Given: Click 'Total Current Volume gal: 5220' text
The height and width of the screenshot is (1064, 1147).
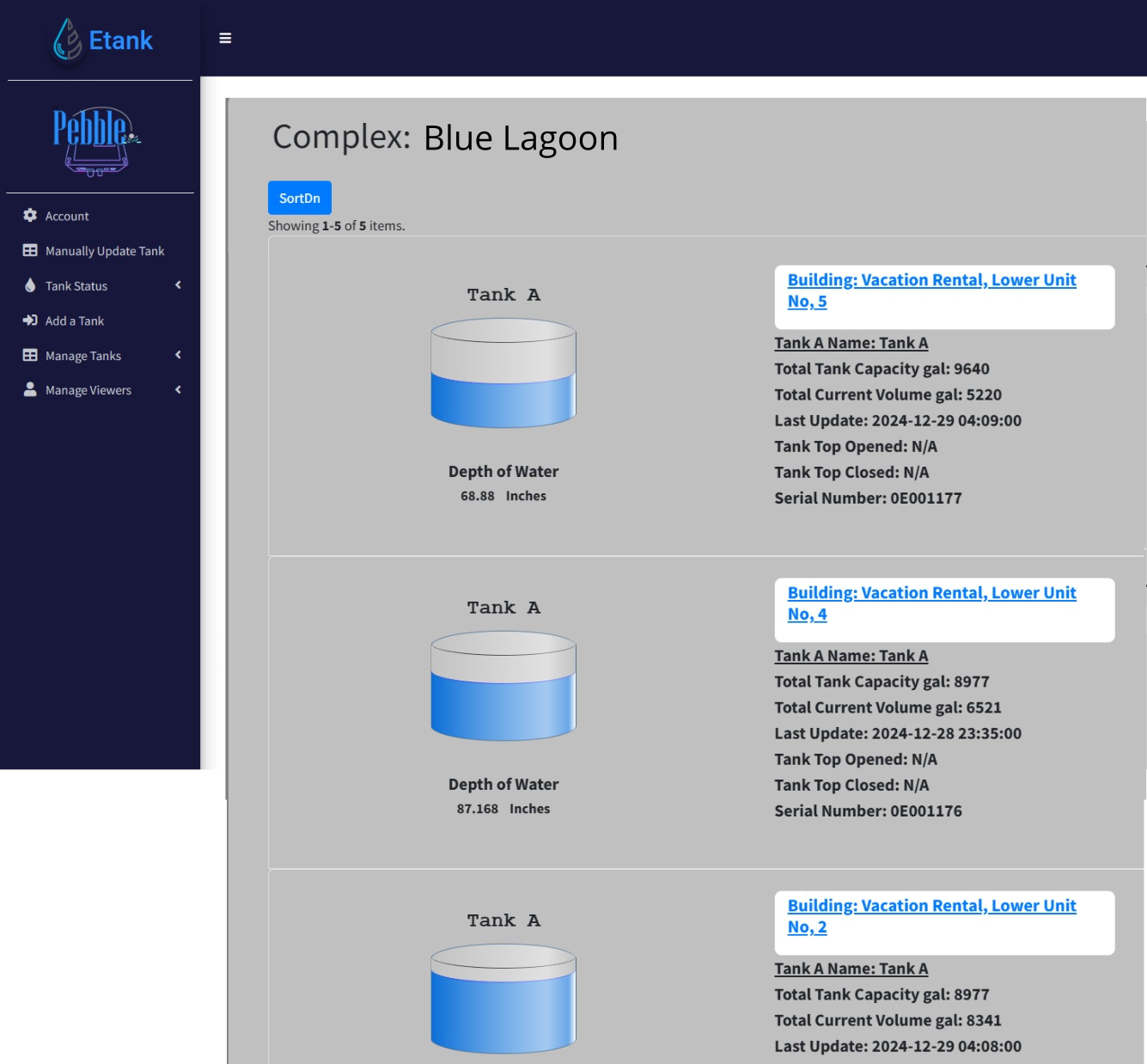Looking at the screenshot, I should [x=888, y=394].
